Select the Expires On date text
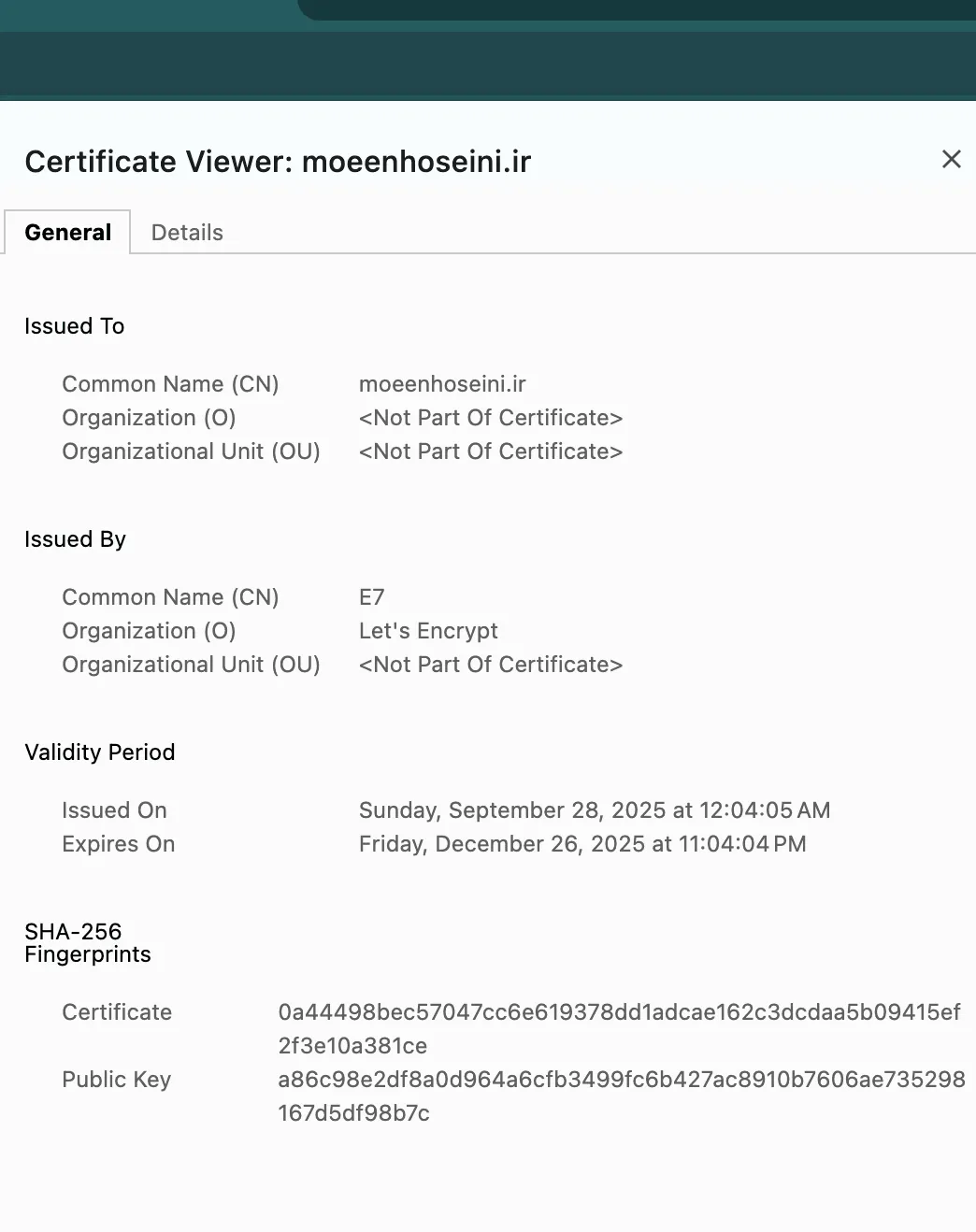976x1232 pixels. [x=582, y=843]
